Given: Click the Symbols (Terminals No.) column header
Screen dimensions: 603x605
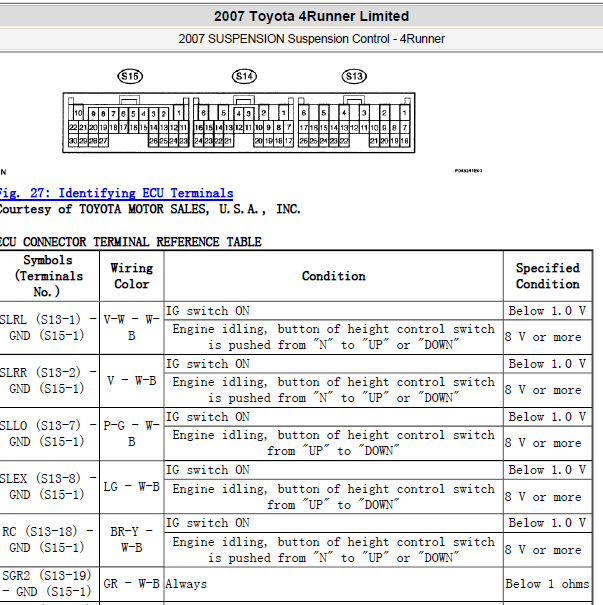Looking at the screenshot, I should point(49,276).
